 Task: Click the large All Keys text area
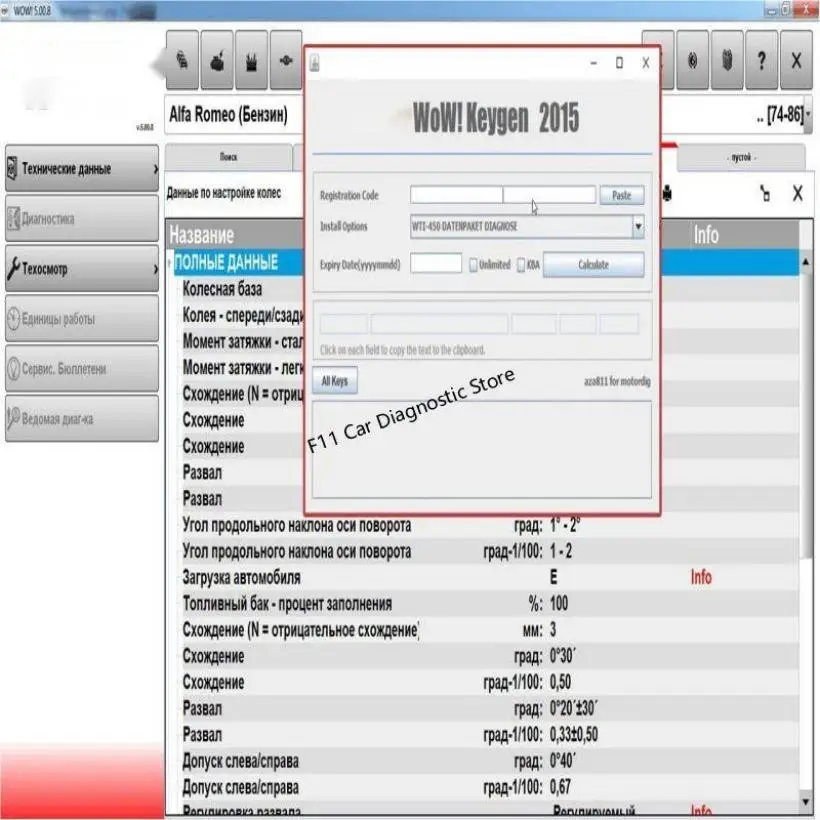click(482, 450)
